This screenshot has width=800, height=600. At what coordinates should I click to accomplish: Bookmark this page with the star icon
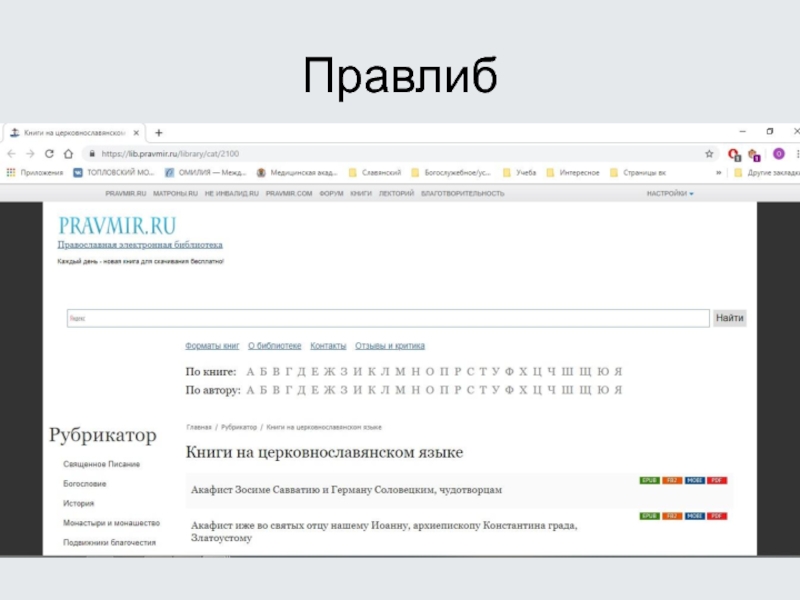709,154
